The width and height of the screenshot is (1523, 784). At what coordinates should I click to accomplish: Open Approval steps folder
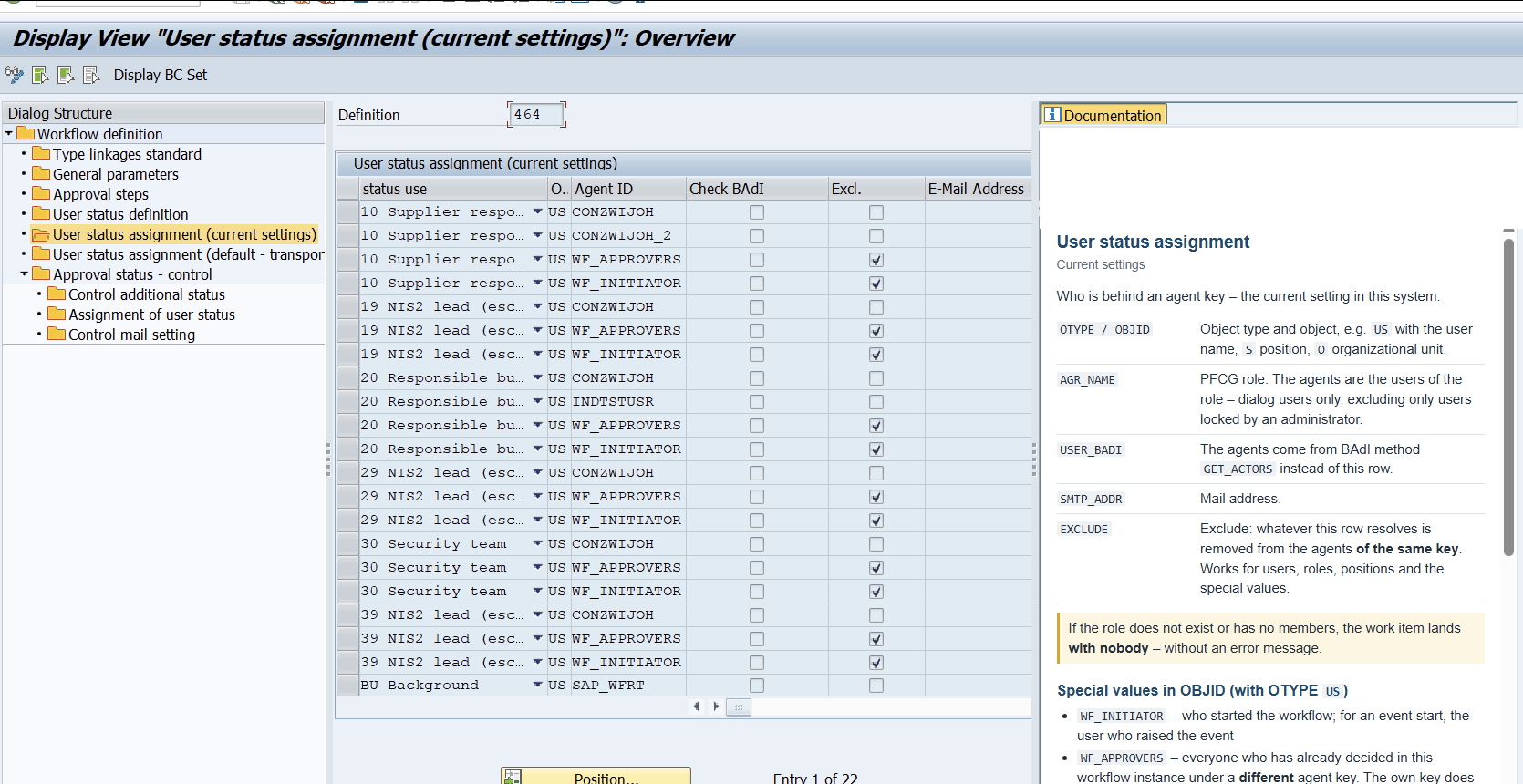coord(100,194)
